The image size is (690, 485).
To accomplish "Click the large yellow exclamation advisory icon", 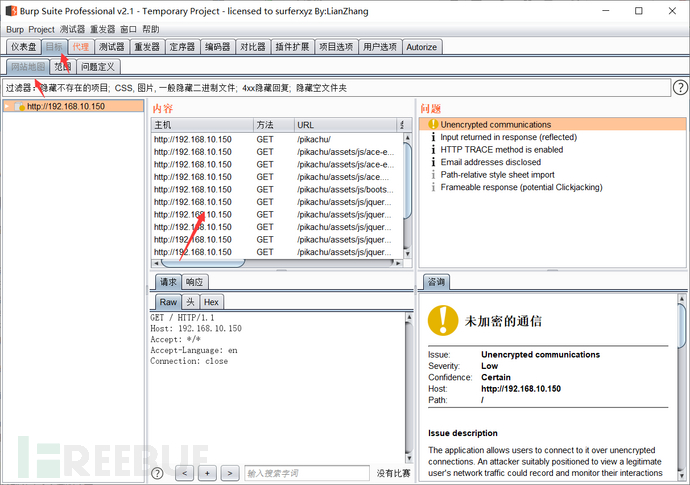I will pyautogui.click(x=443, y=320).
